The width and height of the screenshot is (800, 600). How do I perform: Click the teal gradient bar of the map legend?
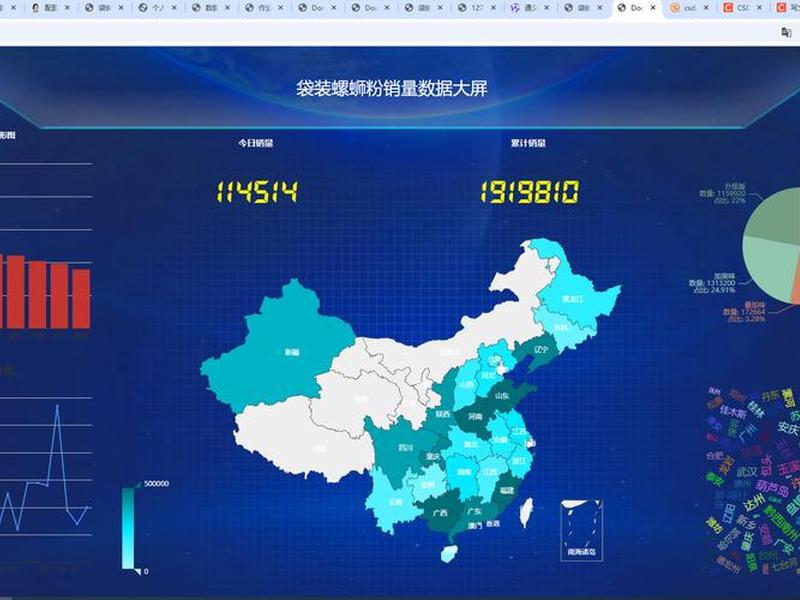point(128,528)
